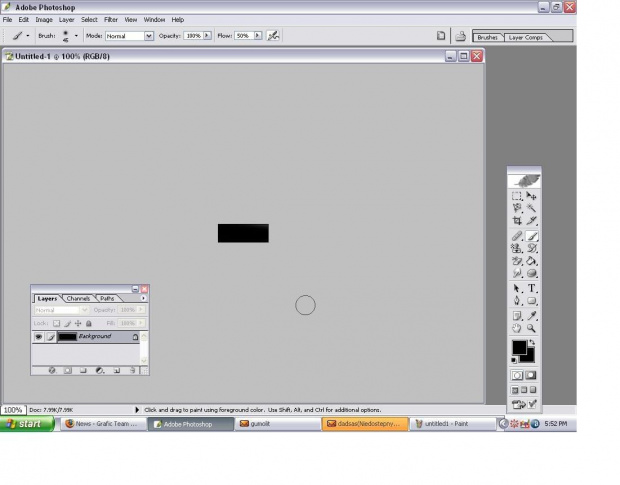
Task: Switch to Quick Mask mode
Action: (531, 375)
